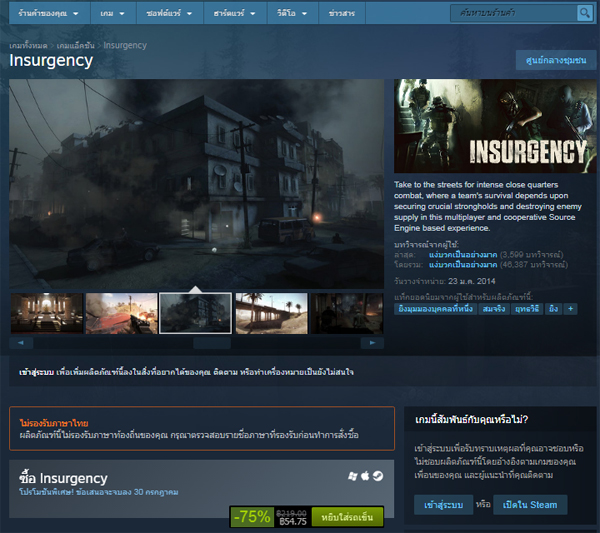Image resolution: width=600 pixels, height=533 pixels.
Task: Click the search magnifier icon
Action: [584, 14]
